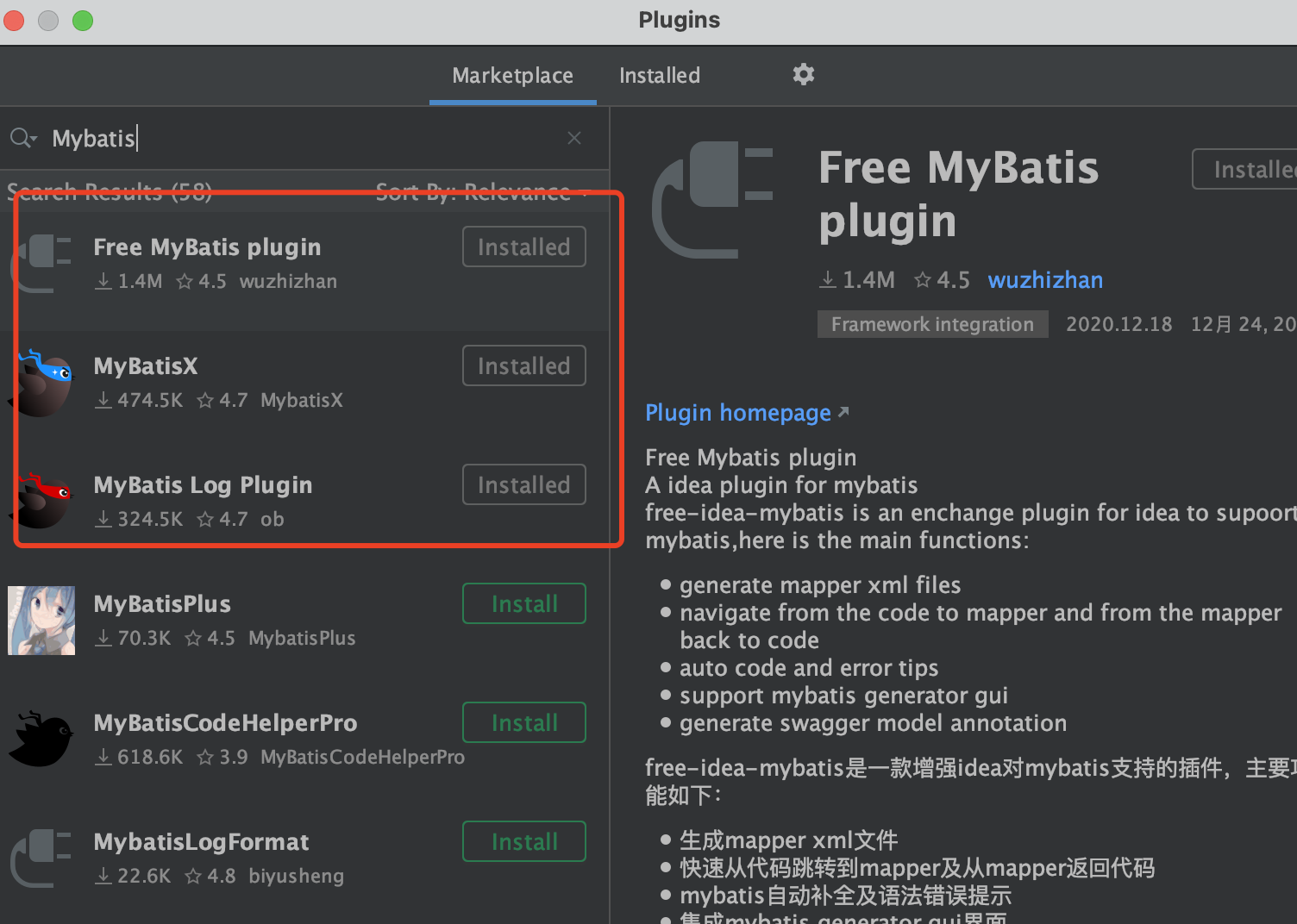Click the wuzhizhan author link
This screenshot has height=924, width=1297.
pos(1045,279)
